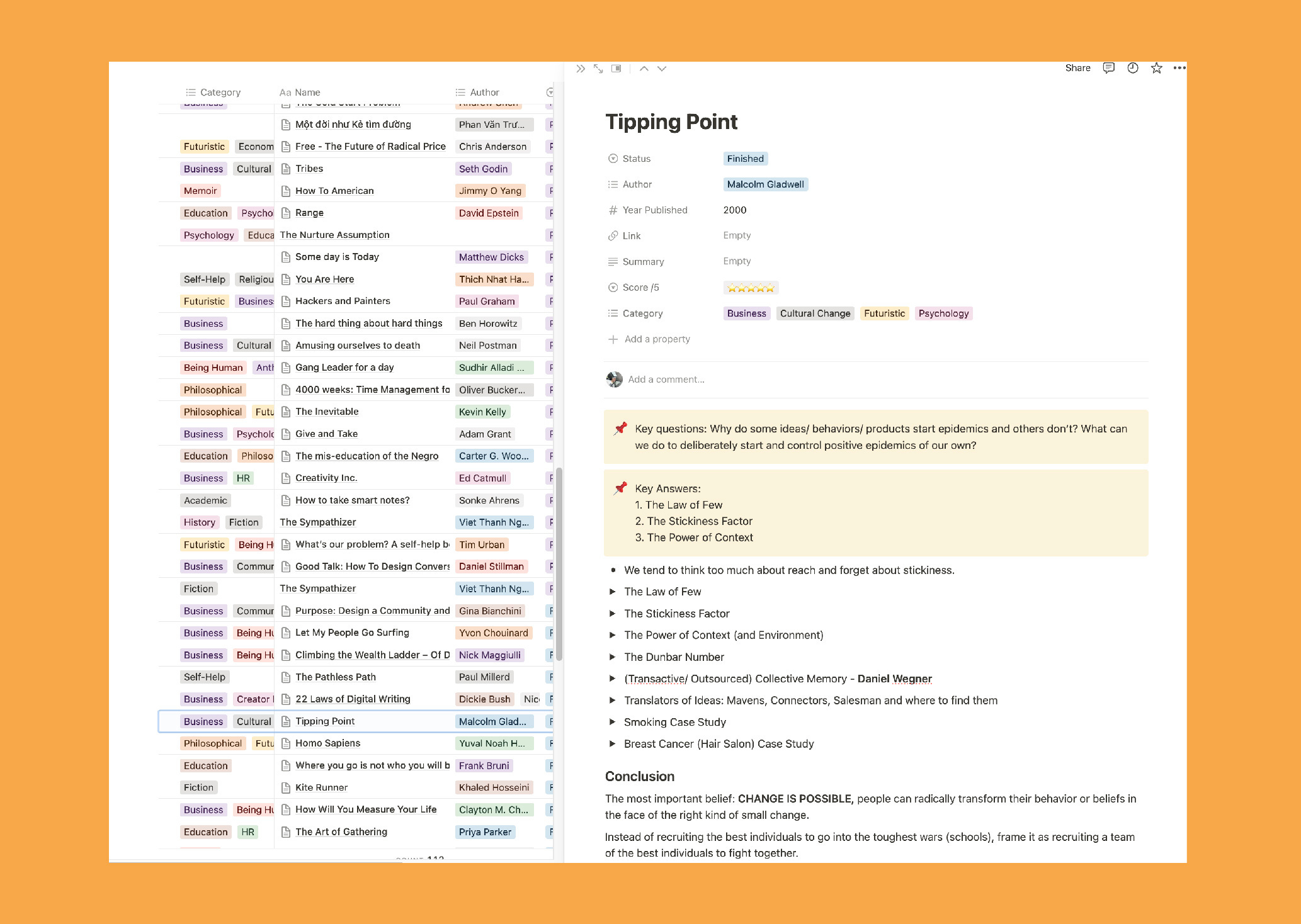Viewport: 1301px width, 924px height.
Task: Close the side peek panel with double chevron
Action: [581, 69]
